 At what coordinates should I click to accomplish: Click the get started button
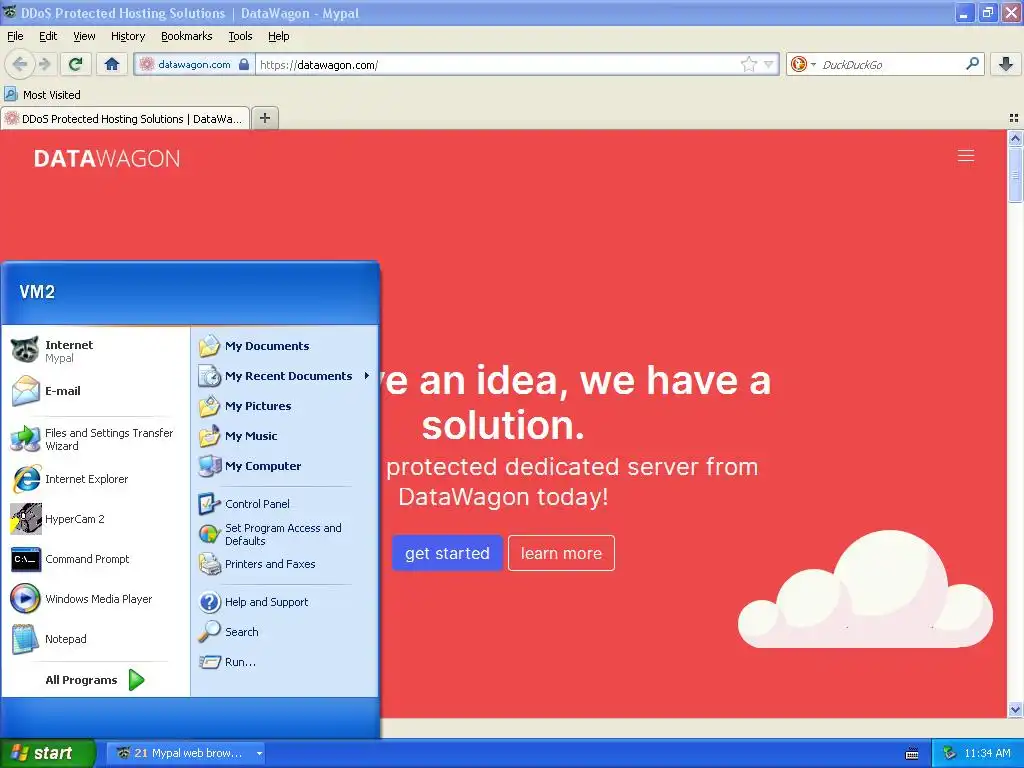pos(447,553)
